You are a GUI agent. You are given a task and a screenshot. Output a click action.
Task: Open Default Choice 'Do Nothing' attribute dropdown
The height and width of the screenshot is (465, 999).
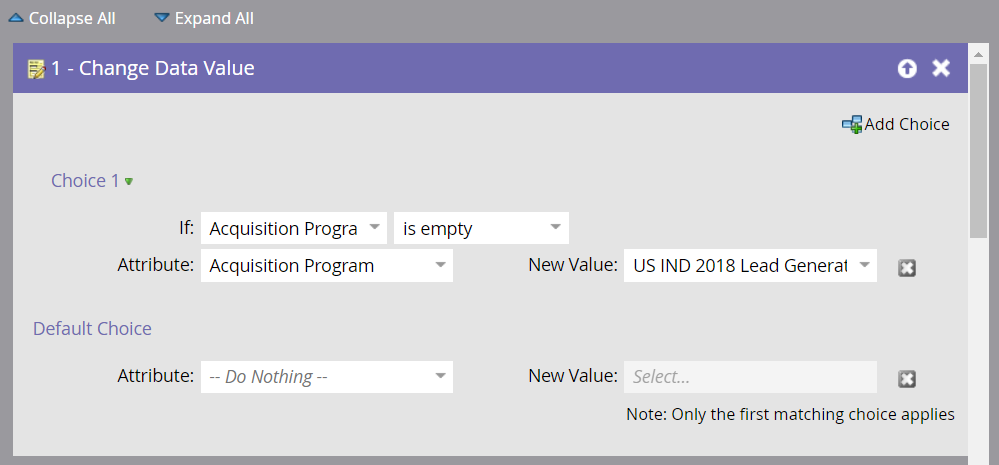pyautogui.click(x=327, y=376)
